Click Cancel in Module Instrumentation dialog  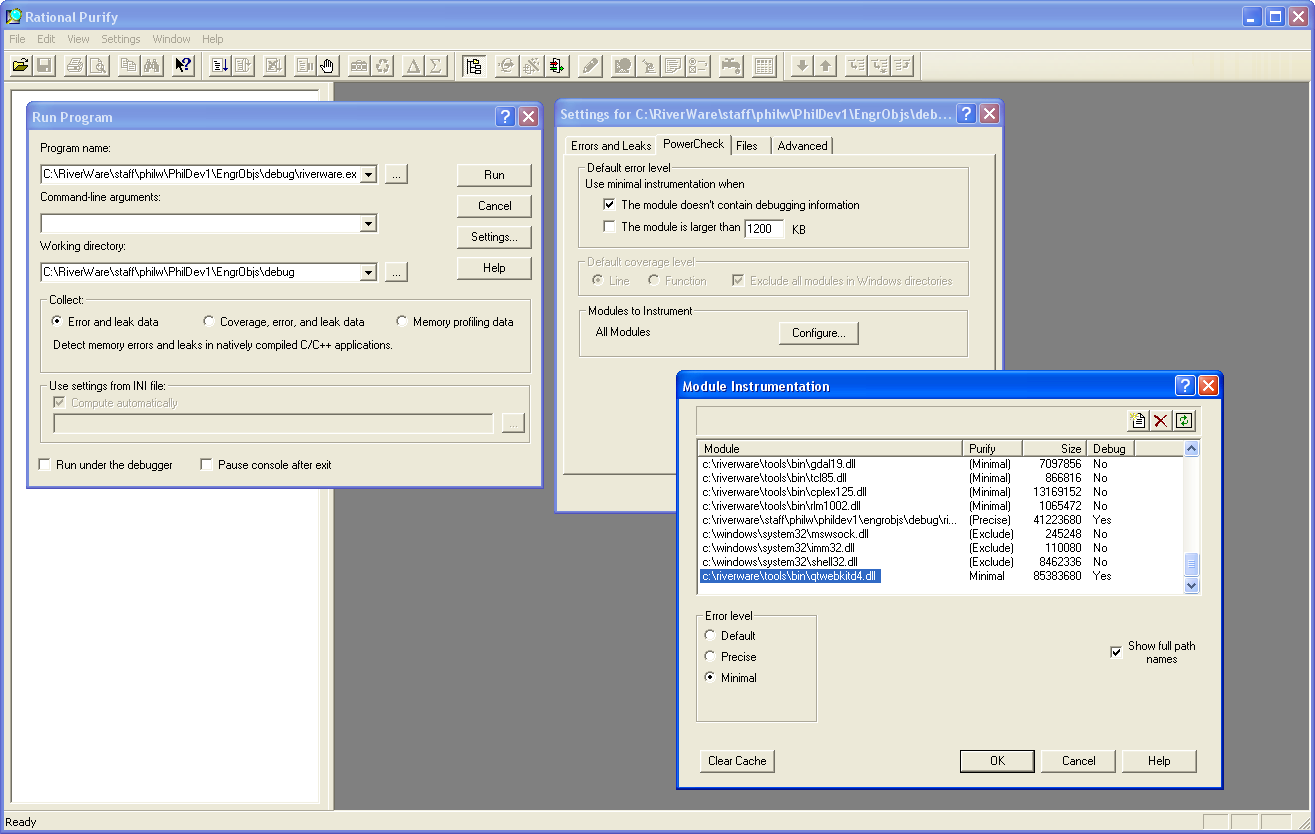pos(1078,761)
